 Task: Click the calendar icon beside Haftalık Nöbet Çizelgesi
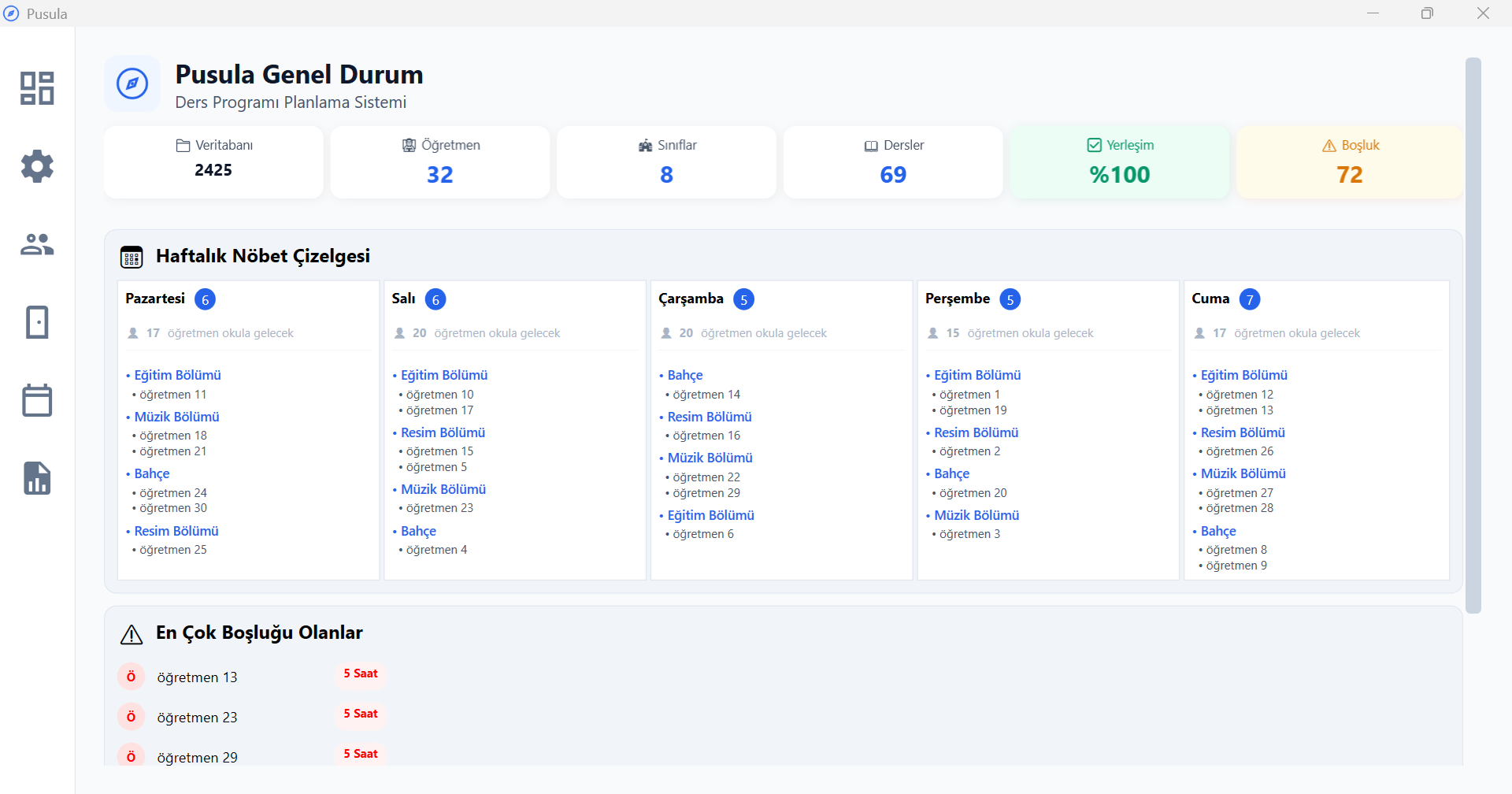[132, 257]
